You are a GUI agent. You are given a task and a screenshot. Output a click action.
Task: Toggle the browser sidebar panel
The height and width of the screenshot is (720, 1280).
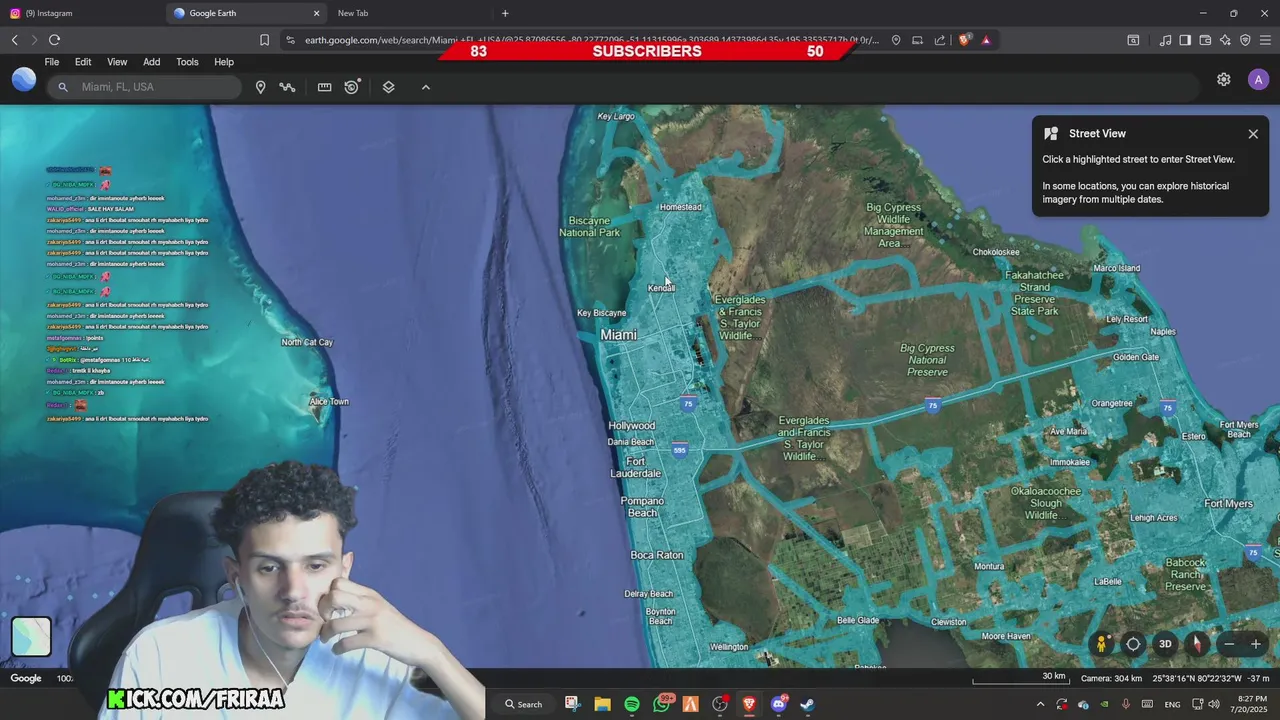pos(1185,40)
